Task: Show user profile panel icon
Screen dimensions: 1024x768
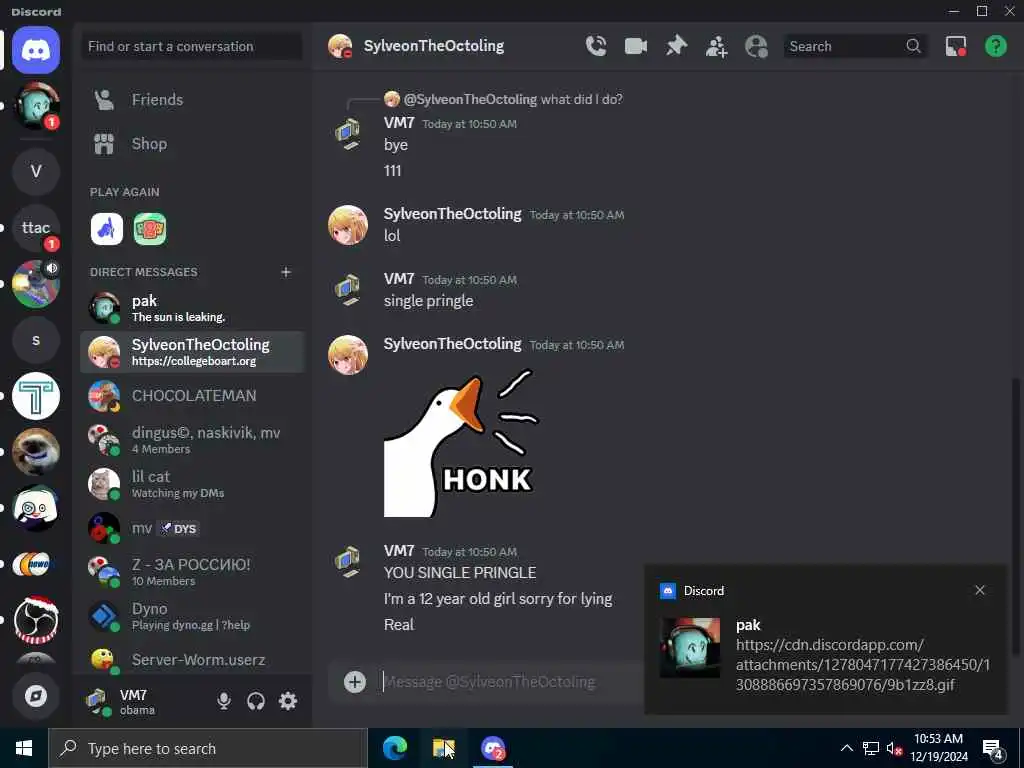Action: click(x=756, y=46)
